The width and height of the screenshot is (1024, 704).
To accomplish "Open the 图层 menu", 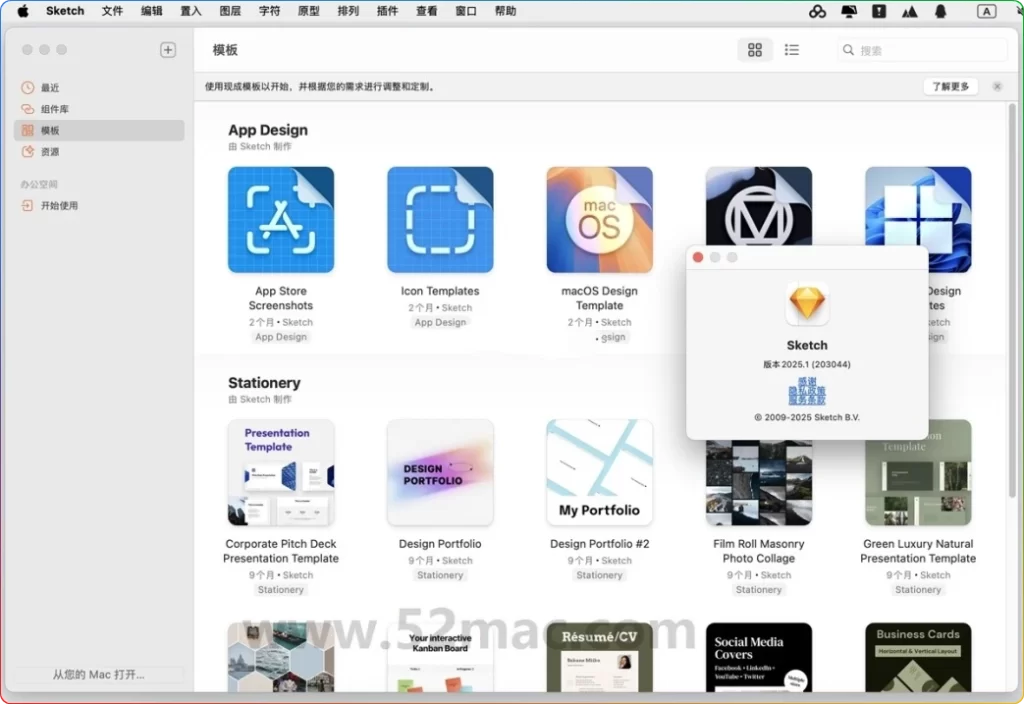I will [x=230, y=11].
